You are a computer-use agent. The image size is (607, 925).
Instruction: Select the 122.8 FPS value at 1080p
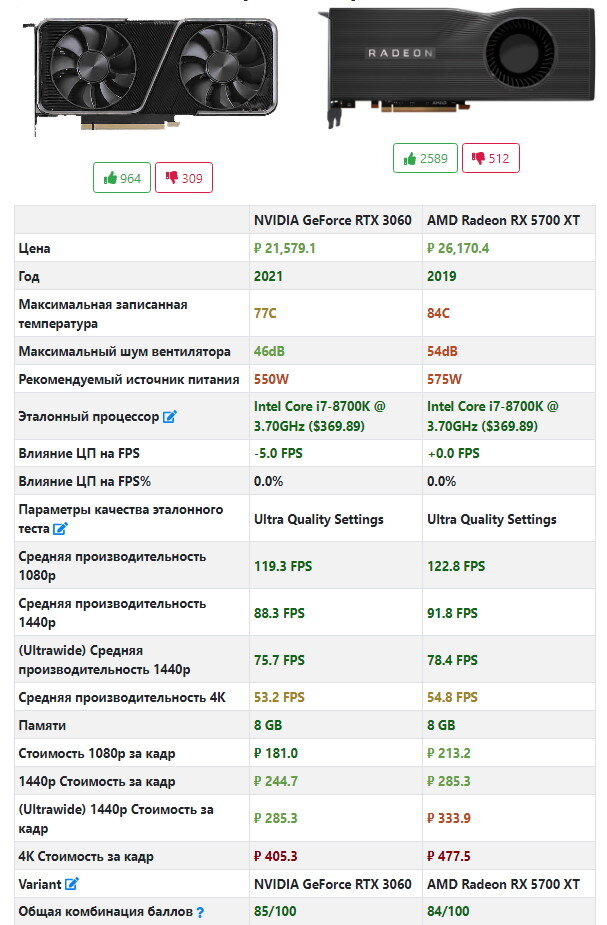tap(456, 566)
